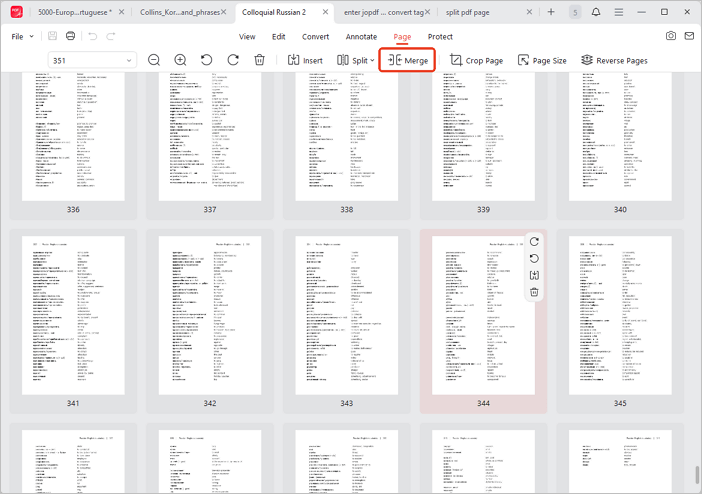This screenshot has height=494, width=702.
Task: Rotate page 344 clockwise via hover icon
Action: pos(534,242)
